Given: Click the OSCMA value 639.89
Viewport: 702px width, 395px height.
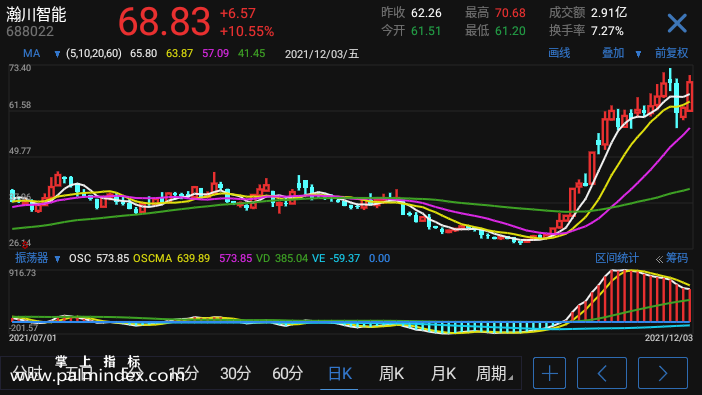Looking at the screenshot, I should point(193,258).
